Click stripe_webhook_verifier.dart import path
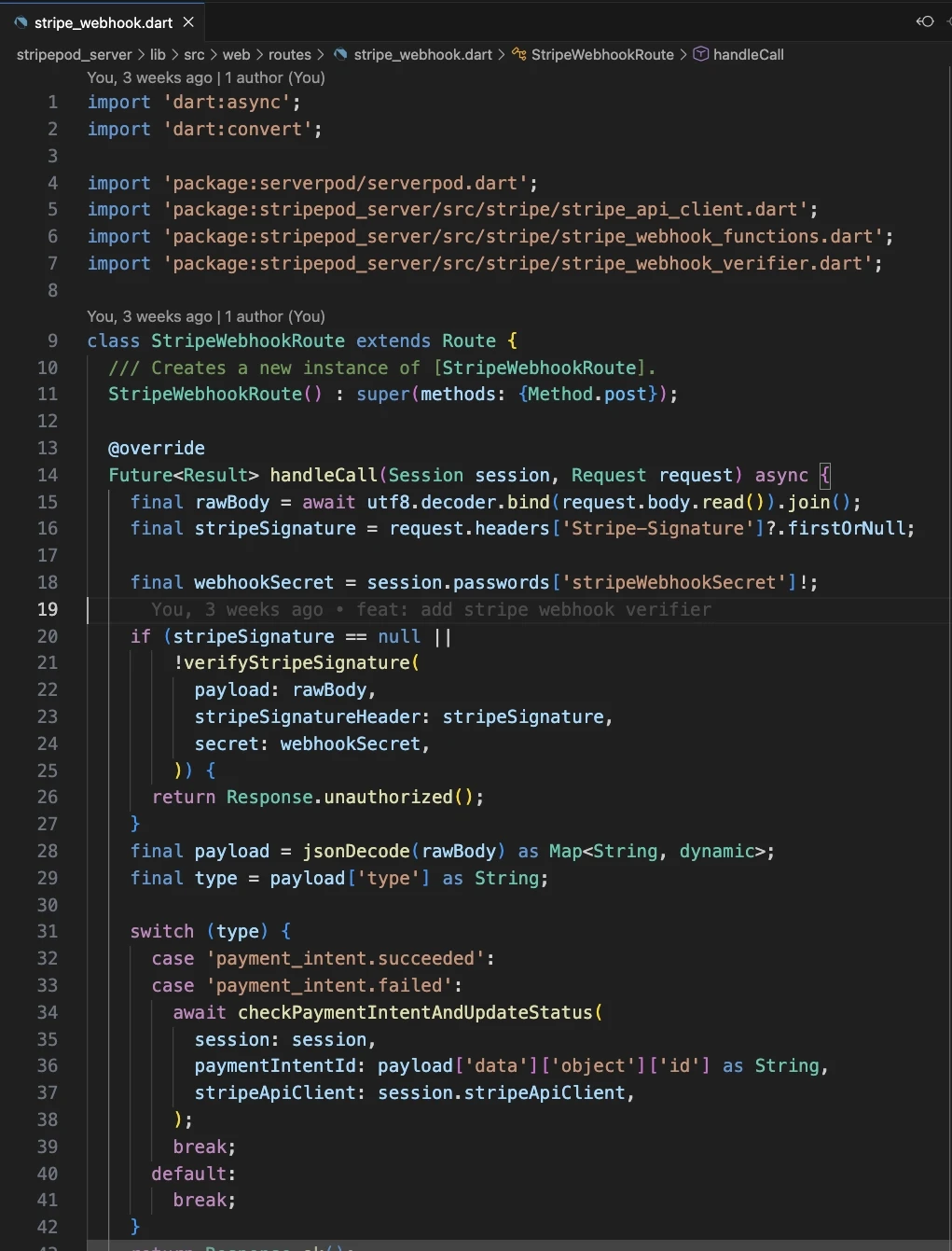The width and height of the screenshot is (952, 1251). 518,264
